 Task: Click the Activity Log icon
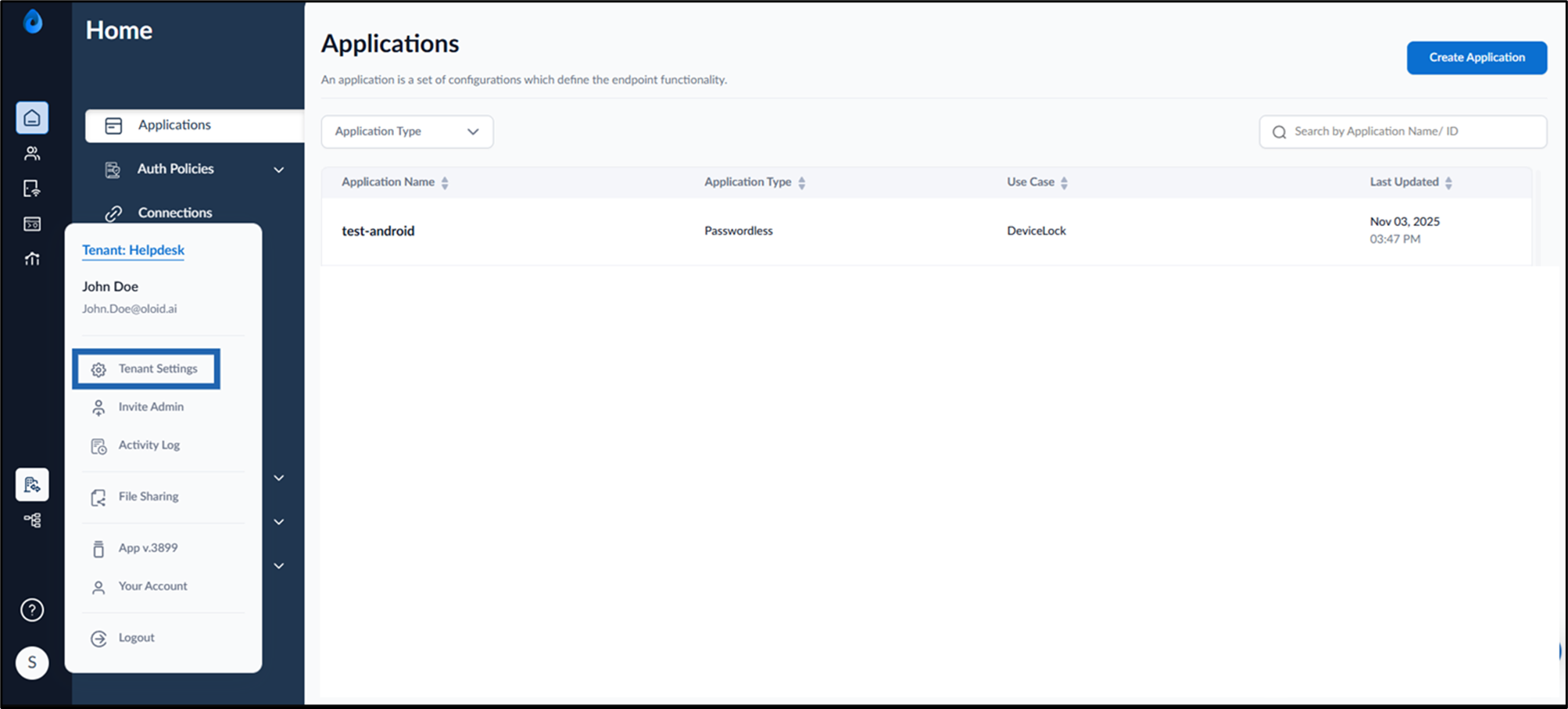point(98,446)
